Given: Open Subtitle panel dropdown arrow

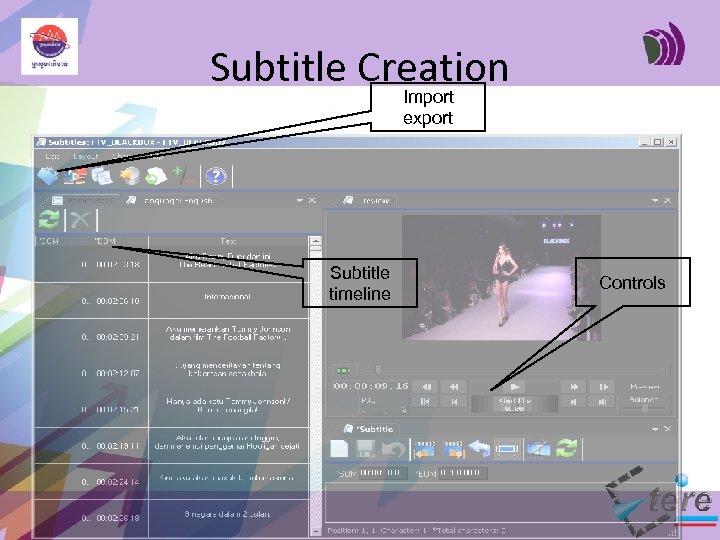Looking at the screenshot, I should tap(655, 429).
